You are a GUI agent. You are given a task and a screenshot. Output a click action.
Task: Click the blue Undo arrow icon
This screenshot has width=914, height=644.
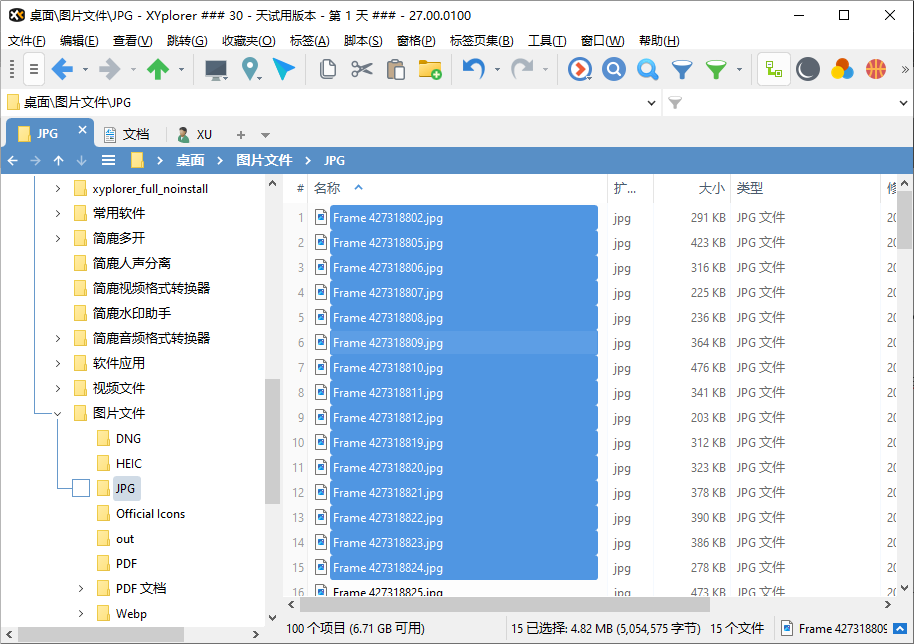pyautogui.click(x=473, y=69)
